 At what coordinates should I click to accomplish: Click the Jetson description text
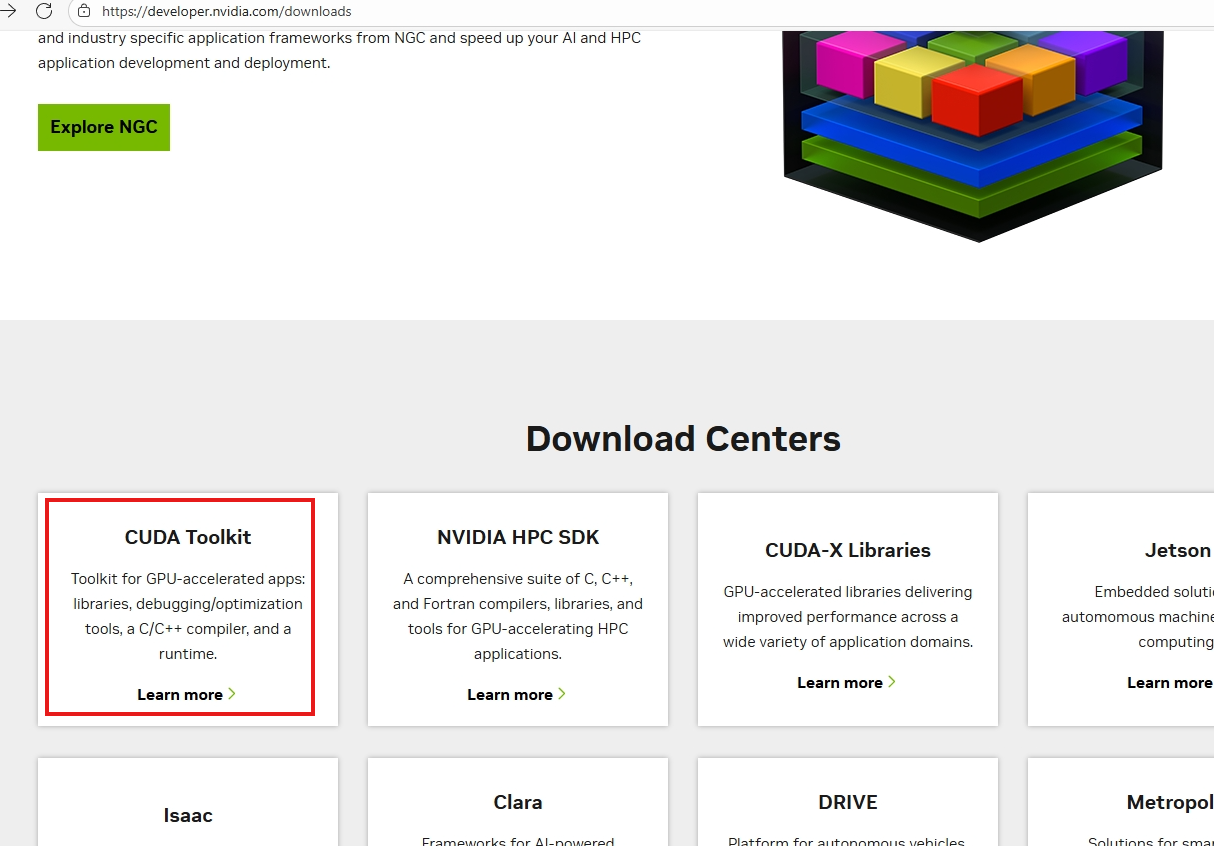coord(1138,616)
